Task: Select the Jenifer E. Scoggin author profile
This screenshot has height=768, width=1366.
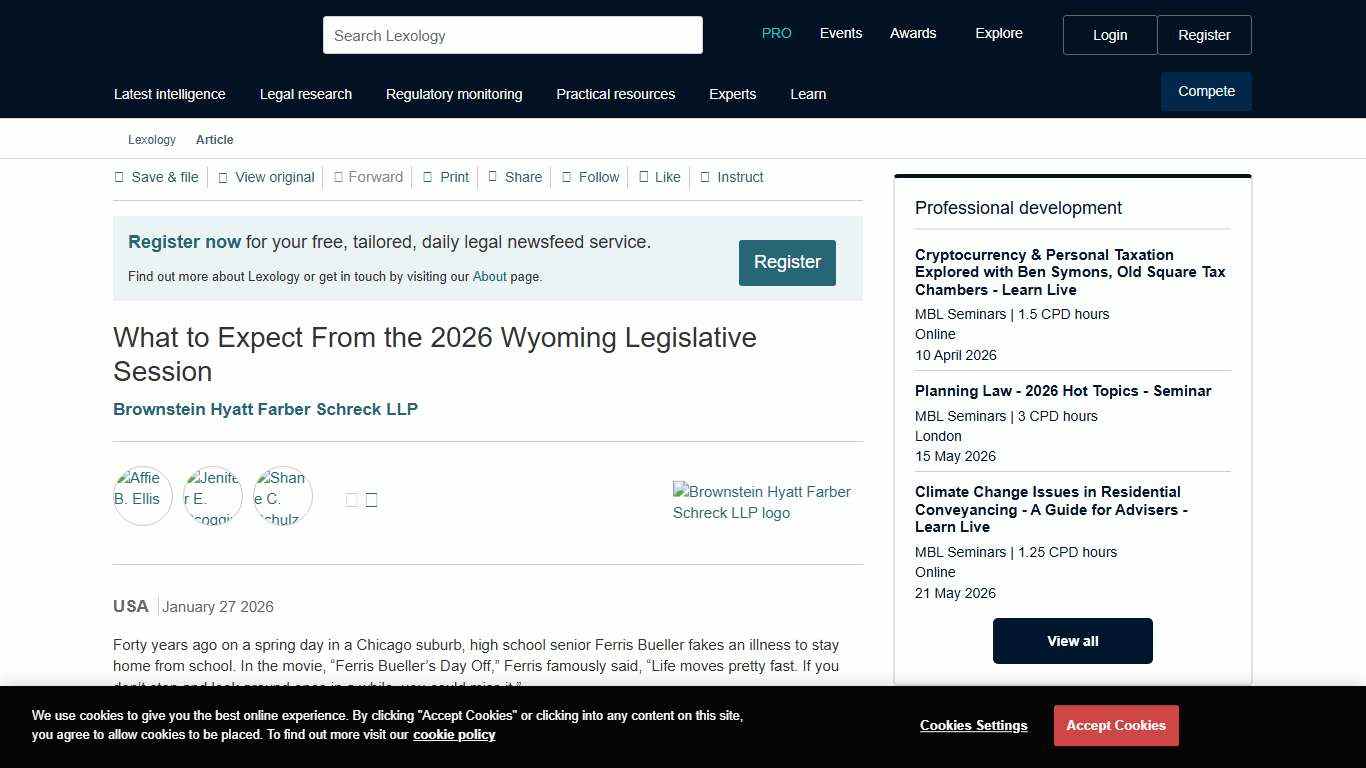Action: click(212, 495)
